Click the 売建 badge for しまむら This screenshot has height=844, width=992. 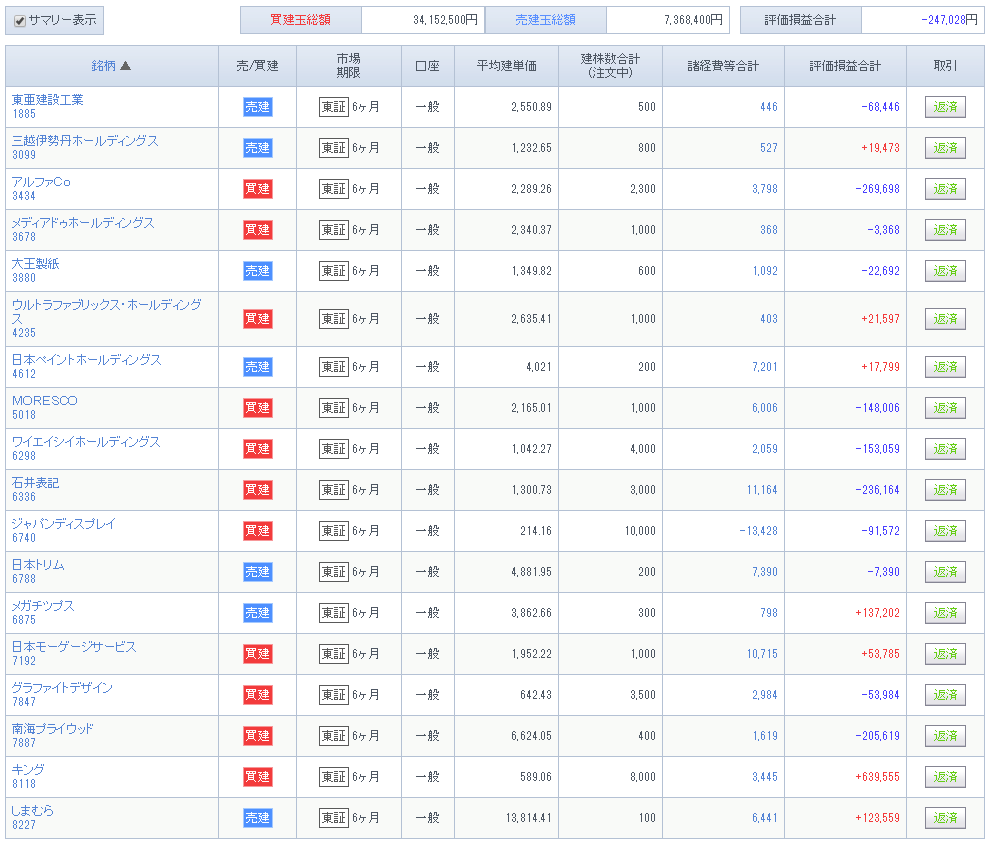pyautogui.click(x=257, y=818)
